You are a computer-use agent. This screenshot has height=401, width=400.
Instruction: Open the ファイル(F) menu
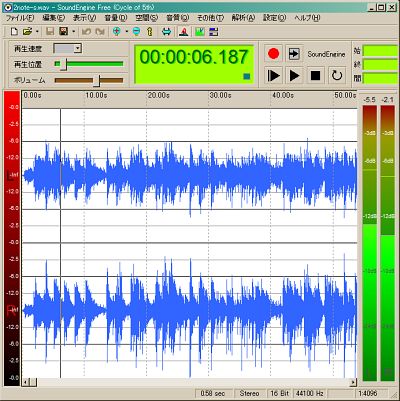[x=20, y=18]
